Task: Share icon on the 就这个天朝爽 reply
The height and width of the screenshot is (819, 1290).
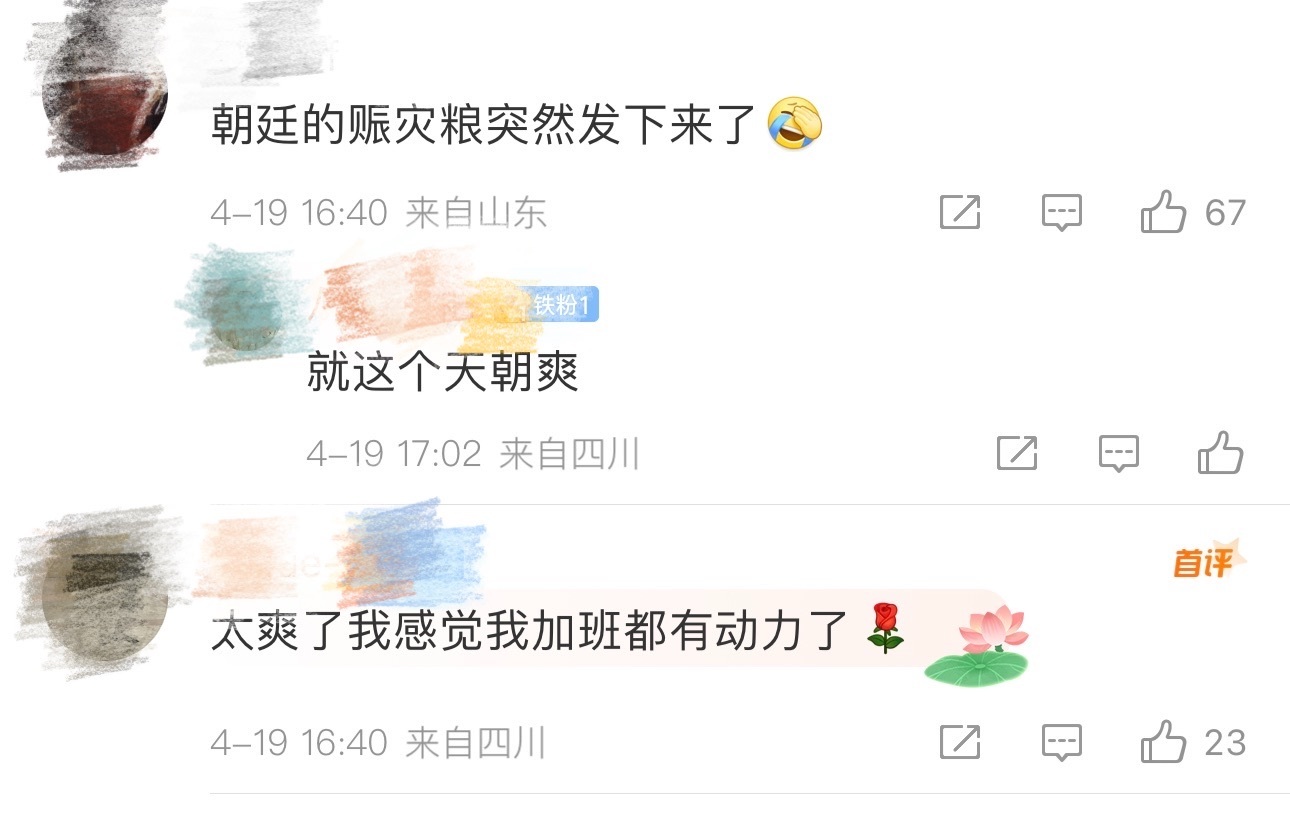Action: click(x=1017, y=454)
